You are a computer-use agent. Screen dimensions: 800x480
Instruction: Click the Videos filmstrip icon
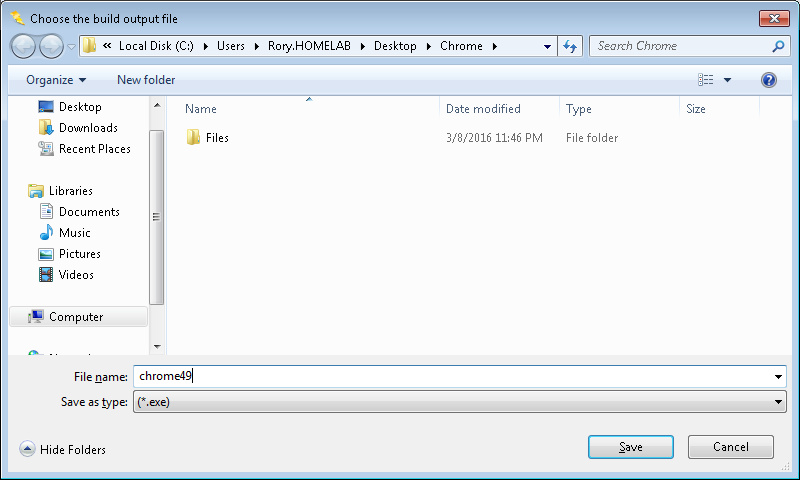(x=46, y=274)
